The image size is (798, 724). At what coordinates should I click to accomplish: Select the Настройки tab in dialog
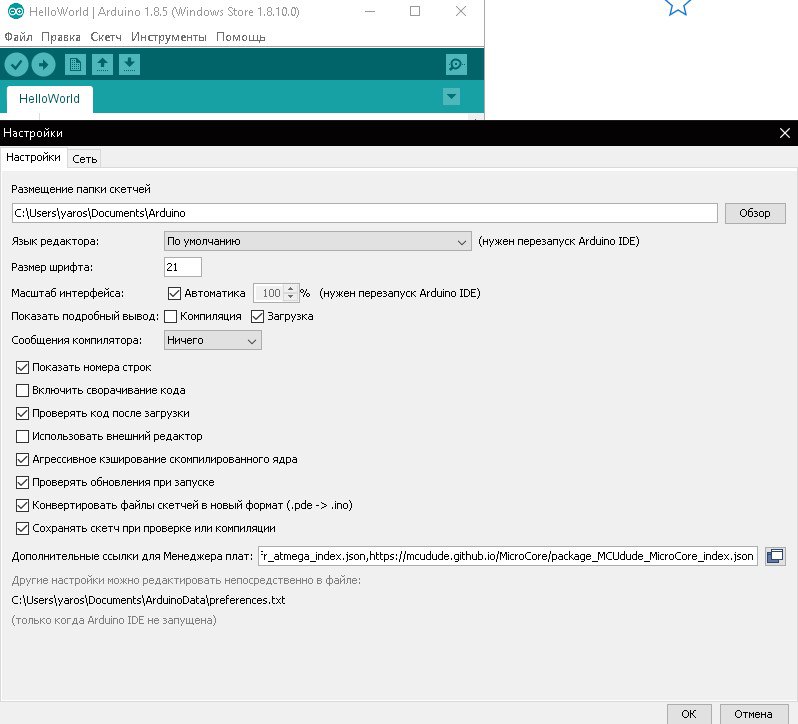(x=33, y=157)
